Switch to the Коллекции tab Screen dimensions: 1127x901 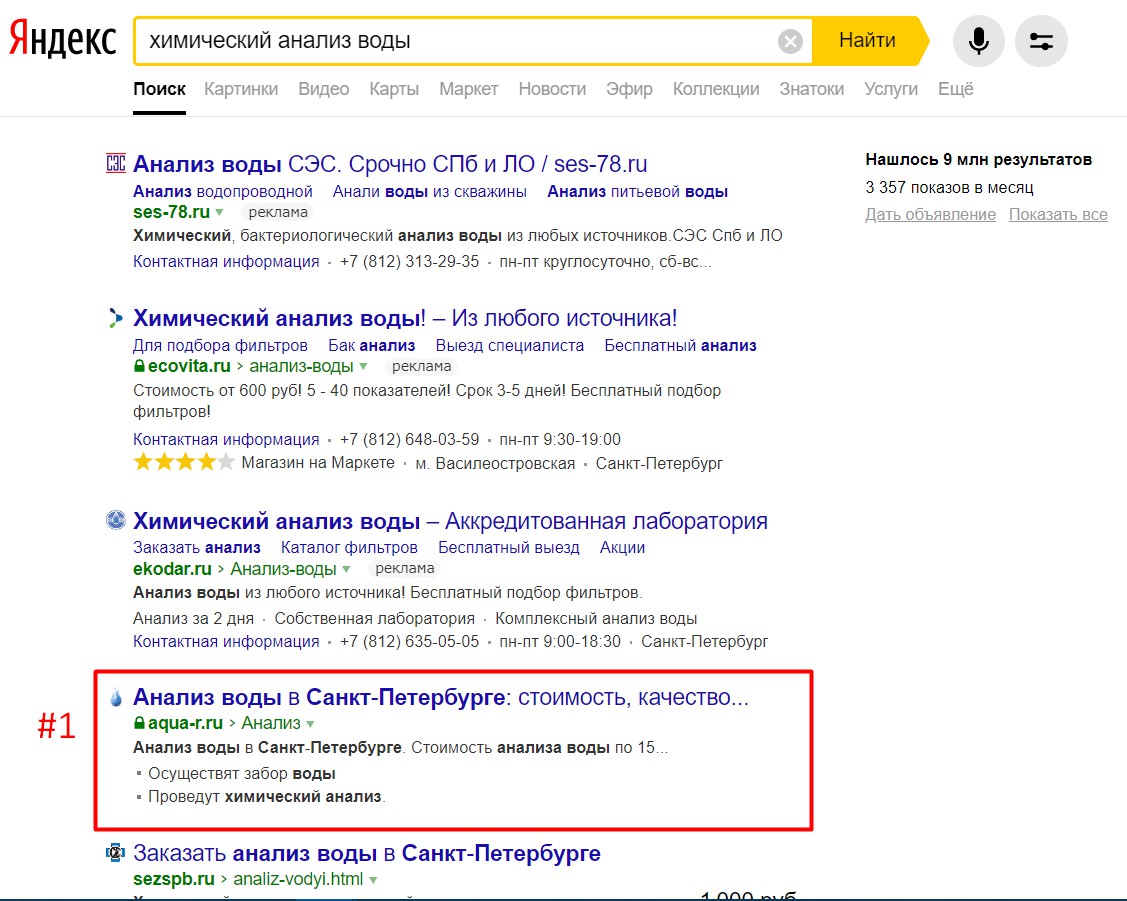tap(716, 89)
